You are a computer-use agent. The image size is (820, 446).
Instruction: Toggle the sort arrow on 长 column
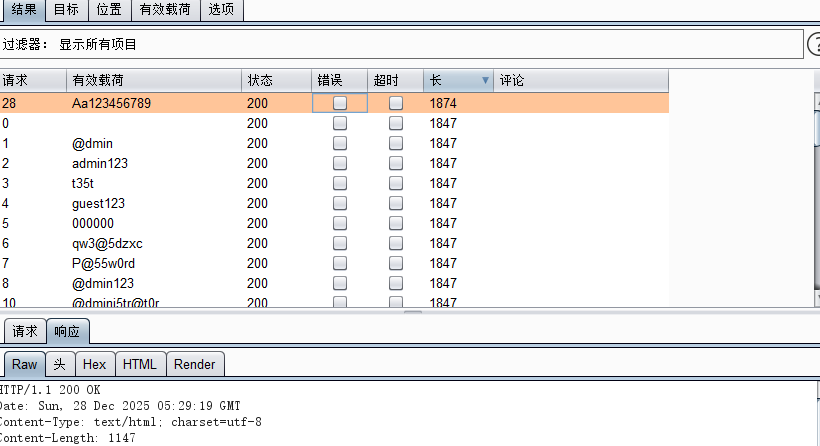pyautogui.click(x=486, y=80)
